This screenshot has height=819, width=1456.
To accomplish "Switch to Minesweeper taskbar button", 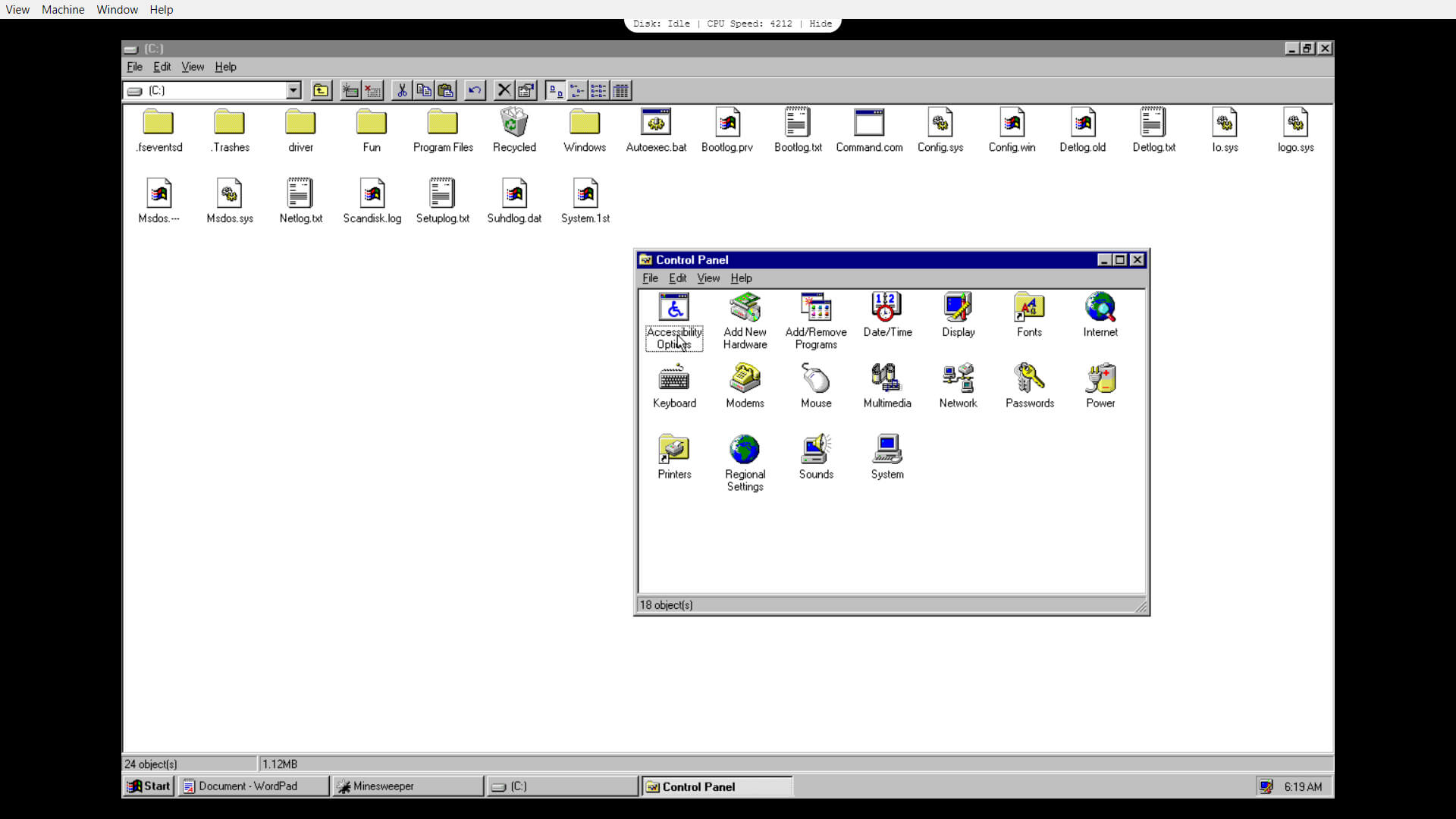I will pyautogui.click(x=408, y=786).
